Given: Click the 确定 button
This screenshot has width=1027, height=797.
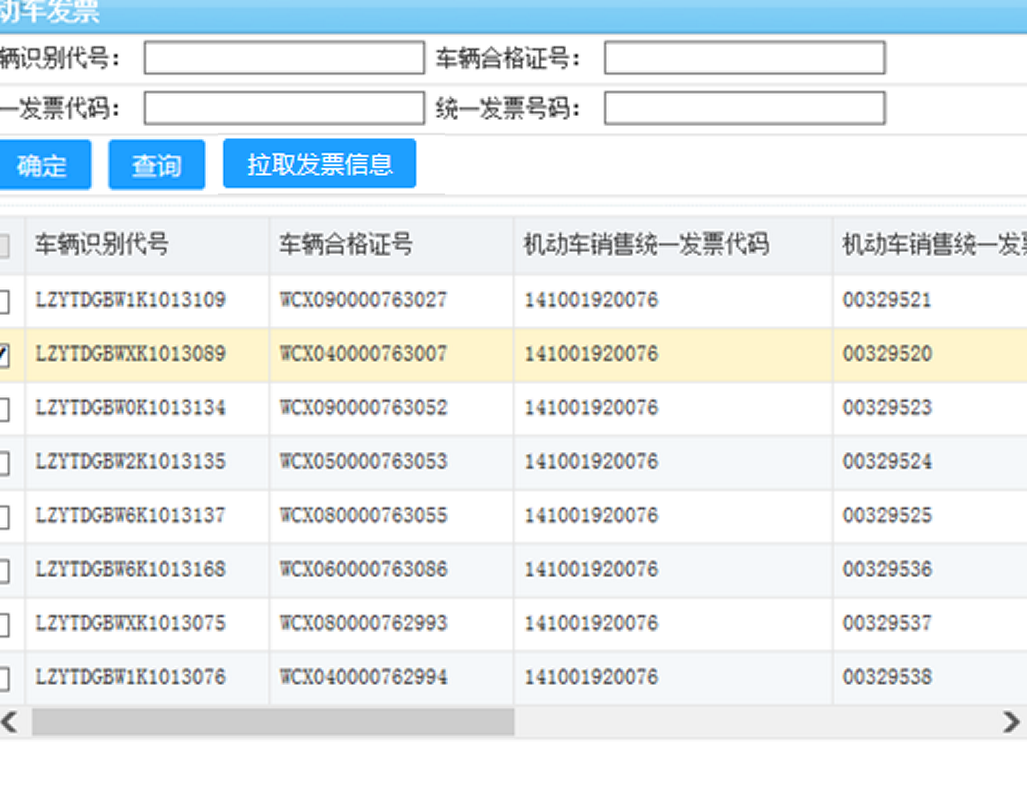Looking at the screenshot, I should [43, 165].
